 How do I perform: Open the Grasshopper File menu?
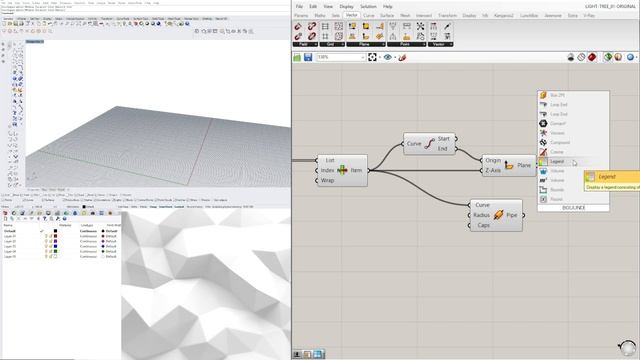click(x=299, y=7)
